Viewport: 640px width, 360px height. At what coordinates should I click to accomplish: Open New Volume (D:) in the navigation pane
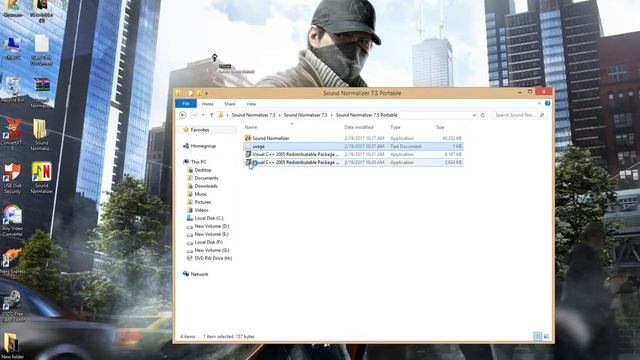coord(211,226)
